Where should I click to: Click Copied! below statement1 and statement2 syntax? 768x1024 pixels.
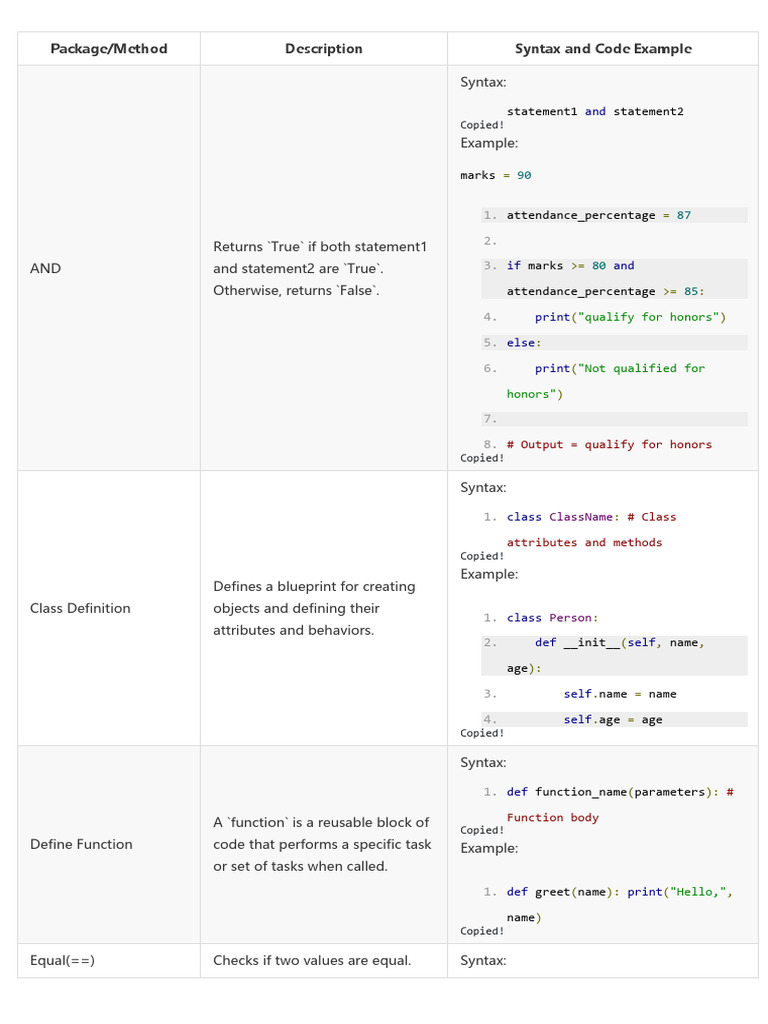coord(482,125)
